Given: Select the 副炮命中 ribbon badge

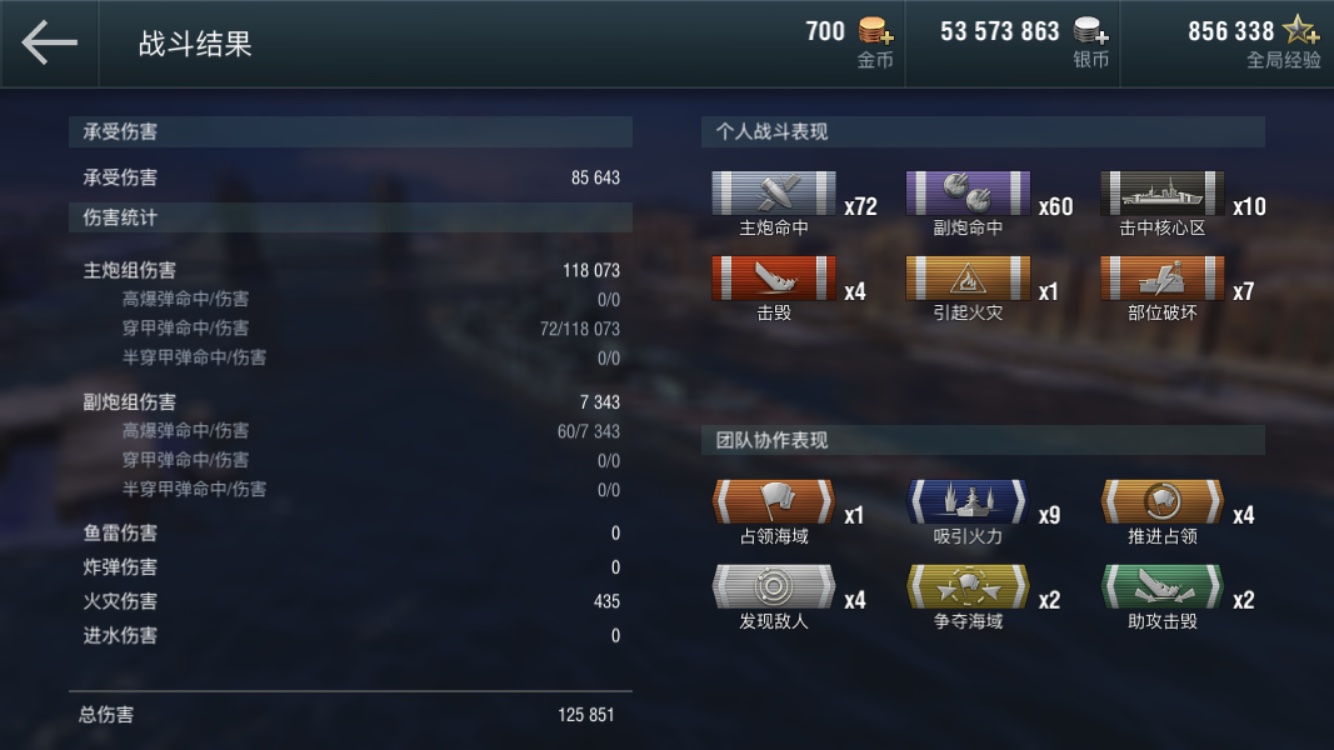Looking at the screenshot, I should tap(967, 193).
